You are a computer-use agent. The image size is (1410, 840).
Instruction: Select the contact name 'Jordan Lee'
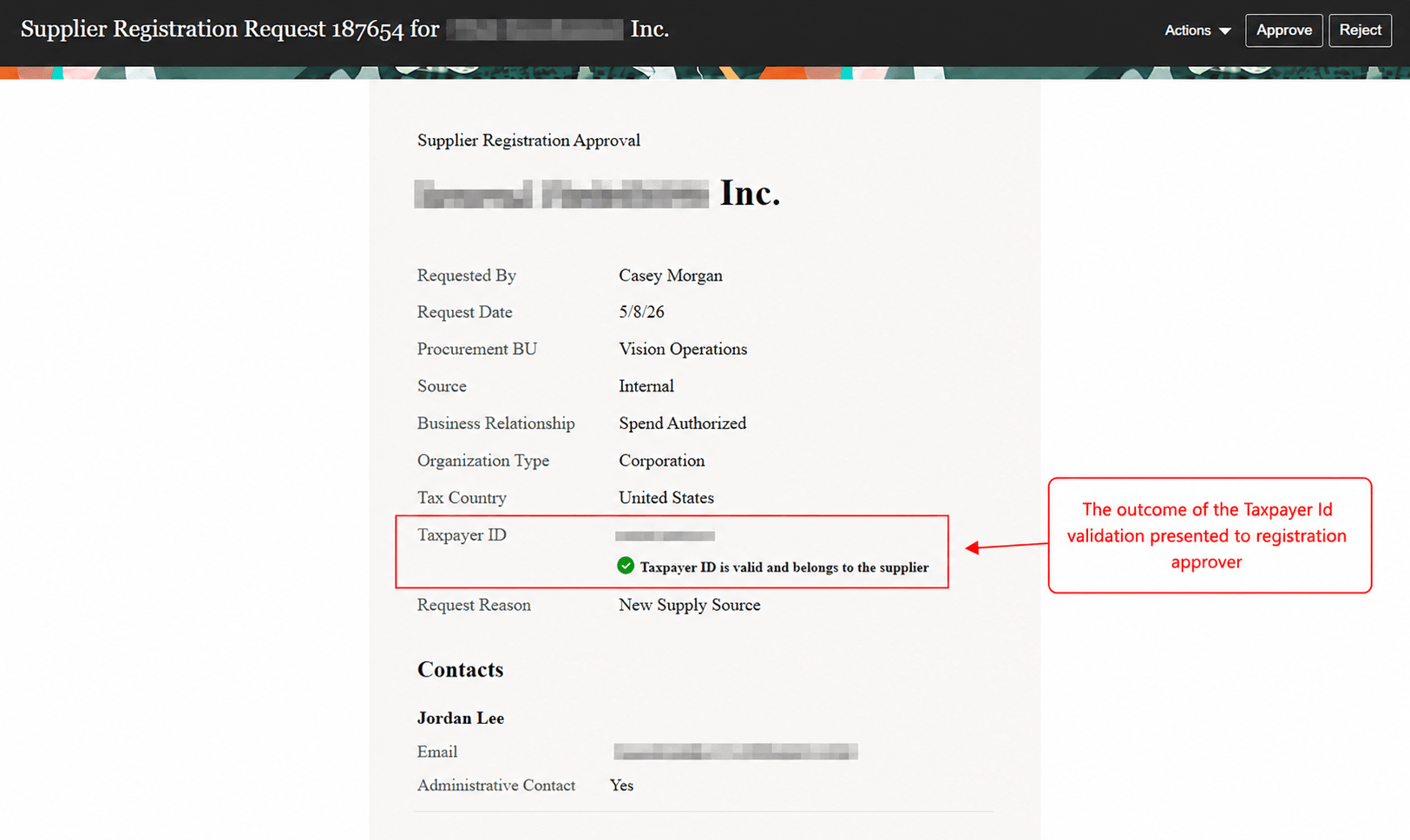click(x=461, y=718)
